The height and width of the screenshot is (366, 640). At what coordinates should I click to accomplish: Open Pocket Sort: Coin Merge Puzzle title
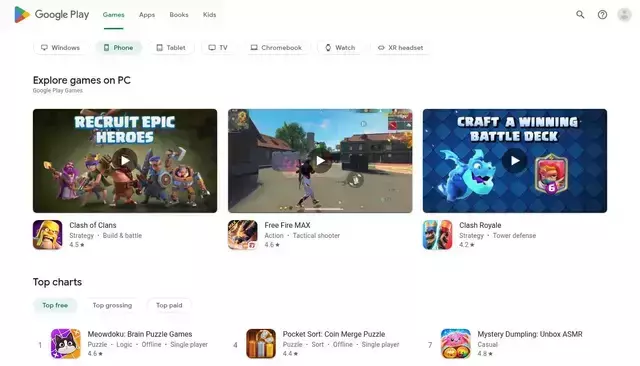(x=334, y=334)
